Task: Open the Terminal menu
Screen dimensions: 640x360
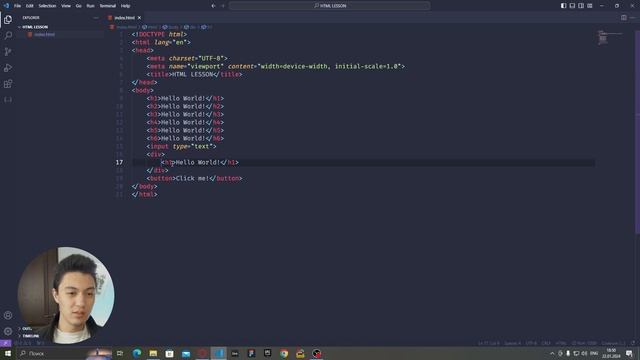Action: 107,6
